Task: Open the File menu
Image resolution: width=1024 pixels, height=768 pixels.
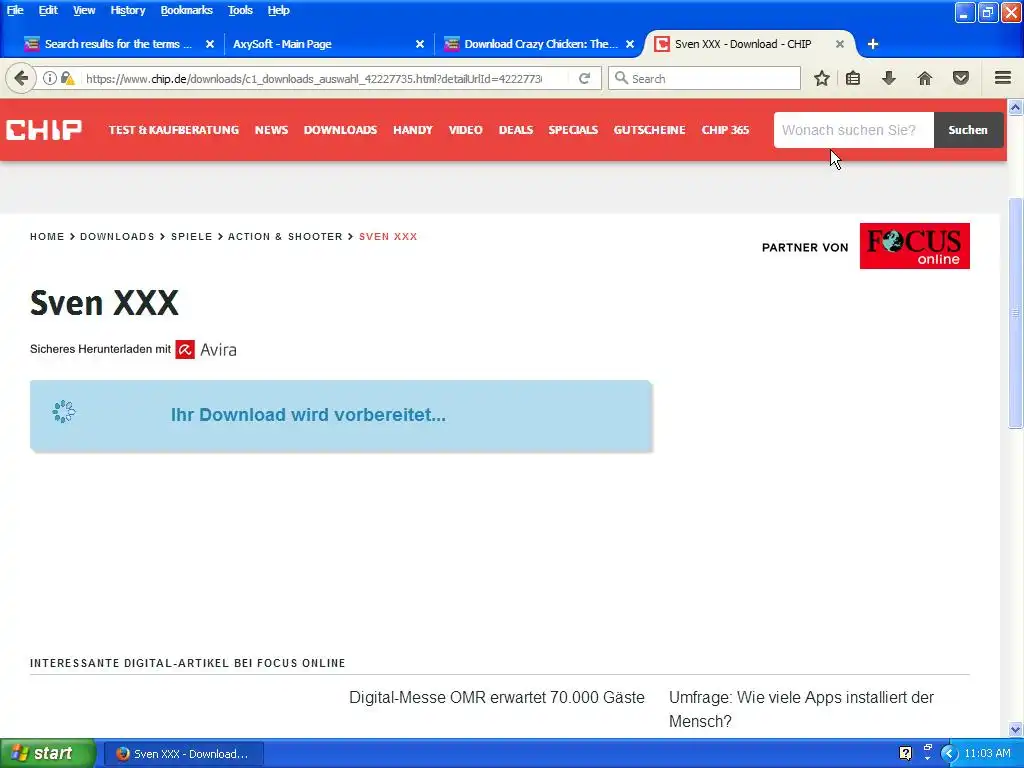Action: [x=15, y=10]
